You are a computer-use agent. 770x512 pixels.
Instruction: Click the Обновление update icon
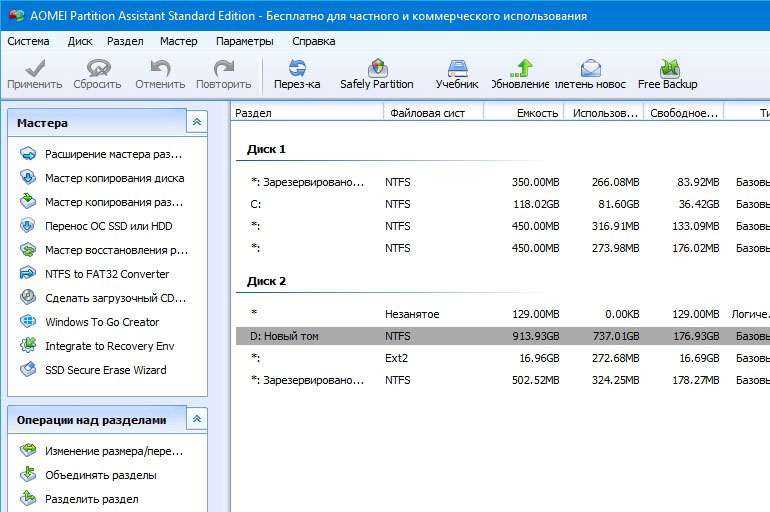point(521,68)
